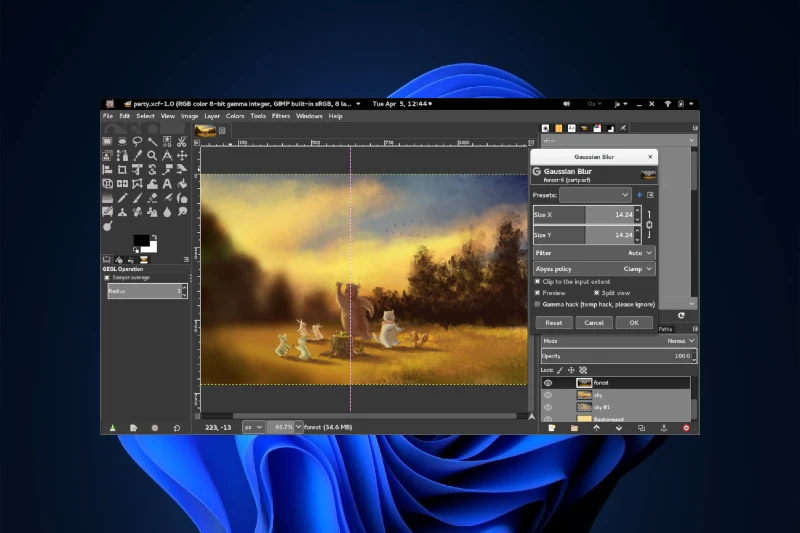
Task: Switch to the Paths tab
Action: [665, 329]
